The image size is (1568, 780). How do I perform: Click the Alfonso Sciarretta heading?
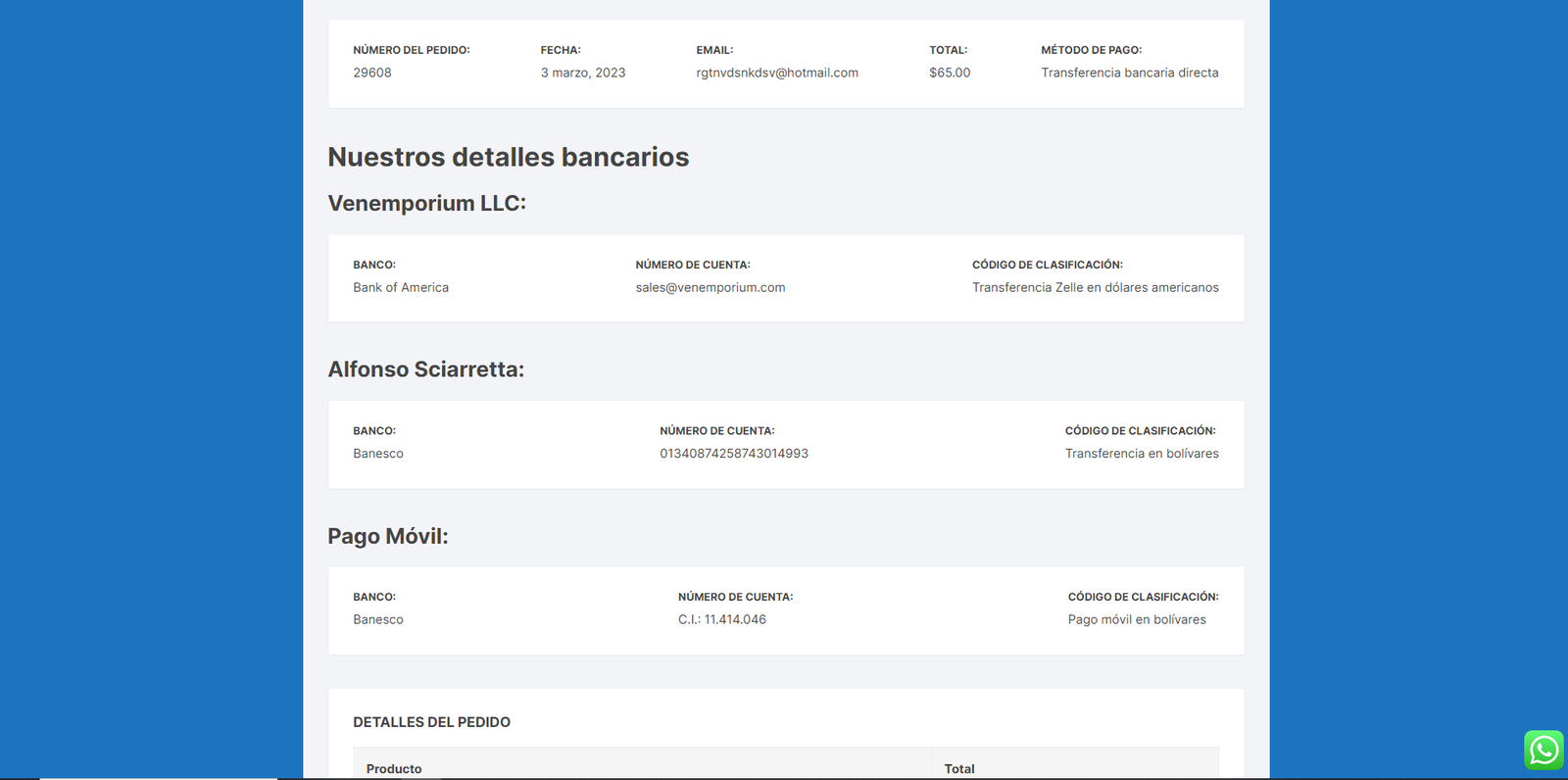[x=426, y=369]
